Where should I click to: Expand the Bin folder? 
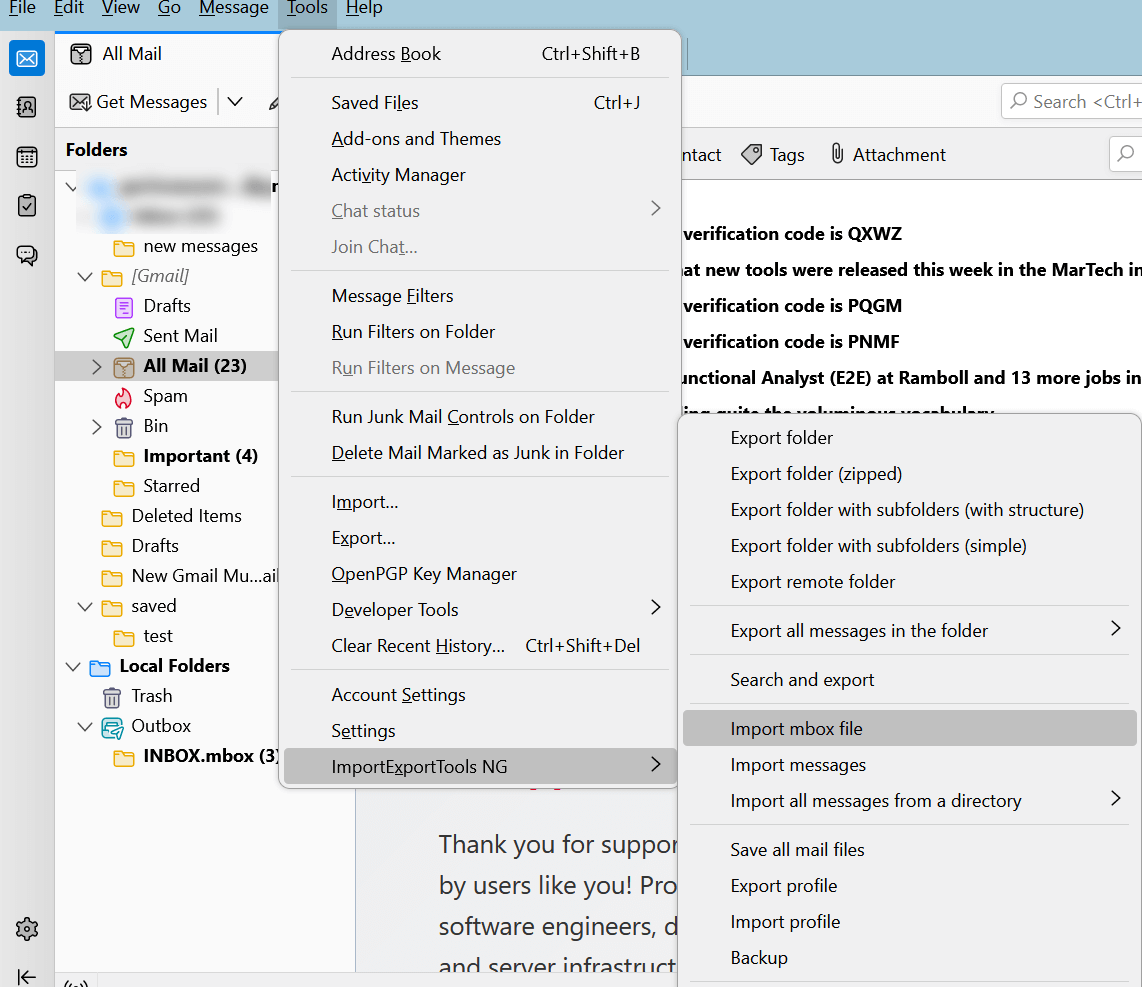coord(96,427)
